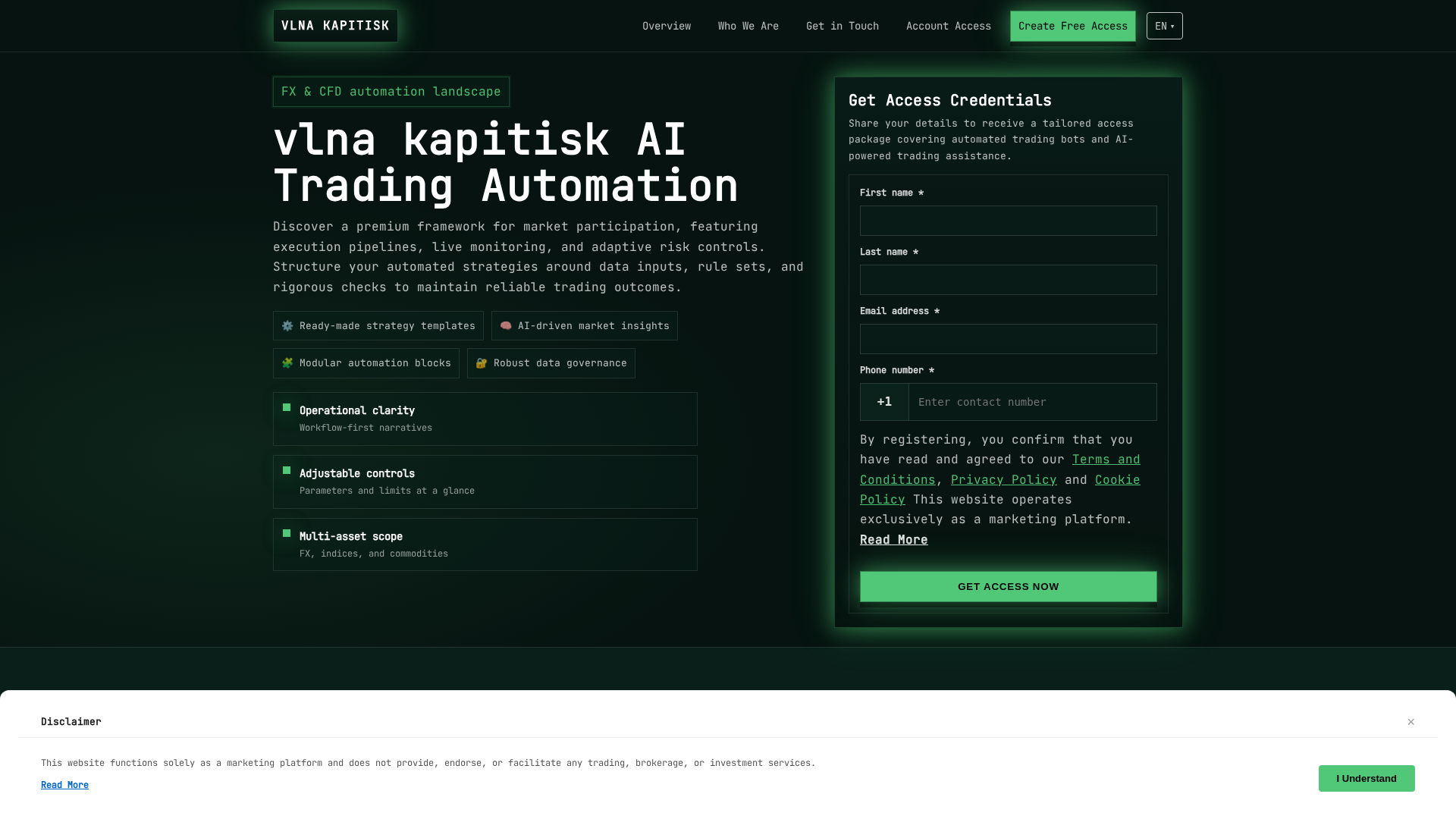The width and height of the screenshot is (1456, 819).
Task: Click gear icon for strategy templates
Action: point(287,326)
